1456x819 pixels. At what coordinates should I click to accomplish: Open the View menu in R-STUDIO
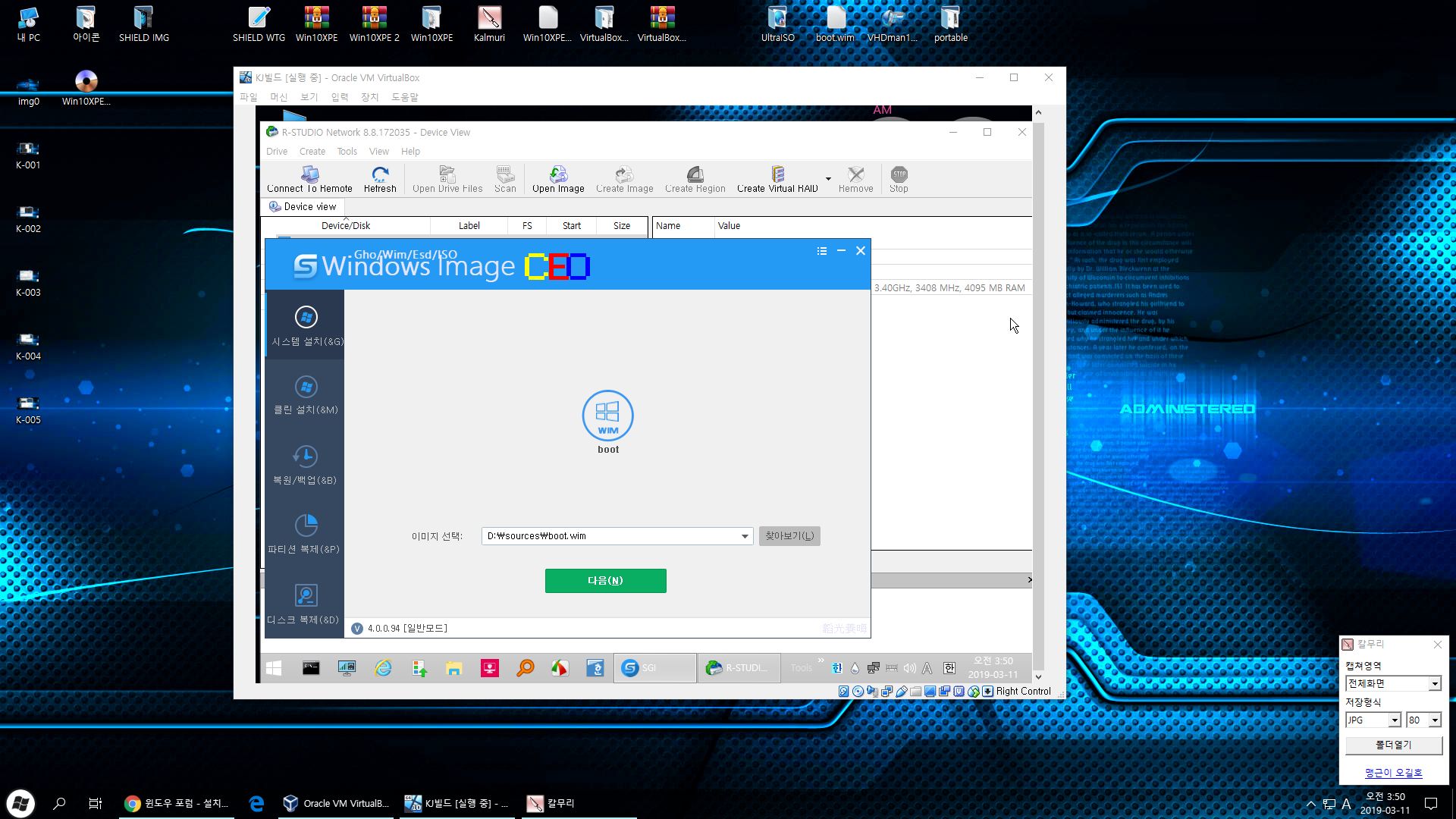coord(378,152)
